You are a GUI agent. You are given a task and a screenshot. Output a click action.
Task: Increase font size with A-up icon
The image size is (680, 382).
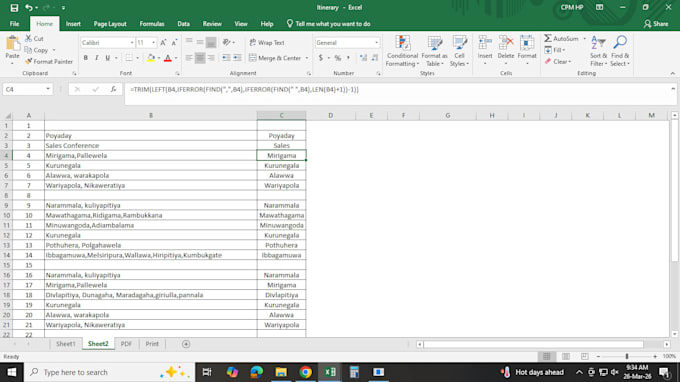pos(163,42)
